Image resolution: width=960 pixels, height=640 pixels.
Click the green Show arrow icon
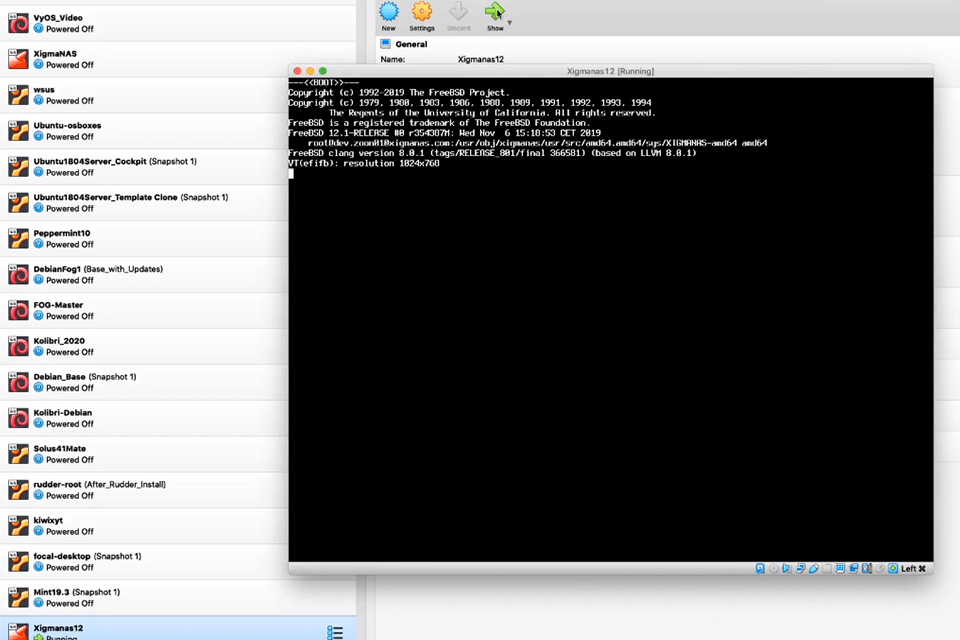(494, 13)
